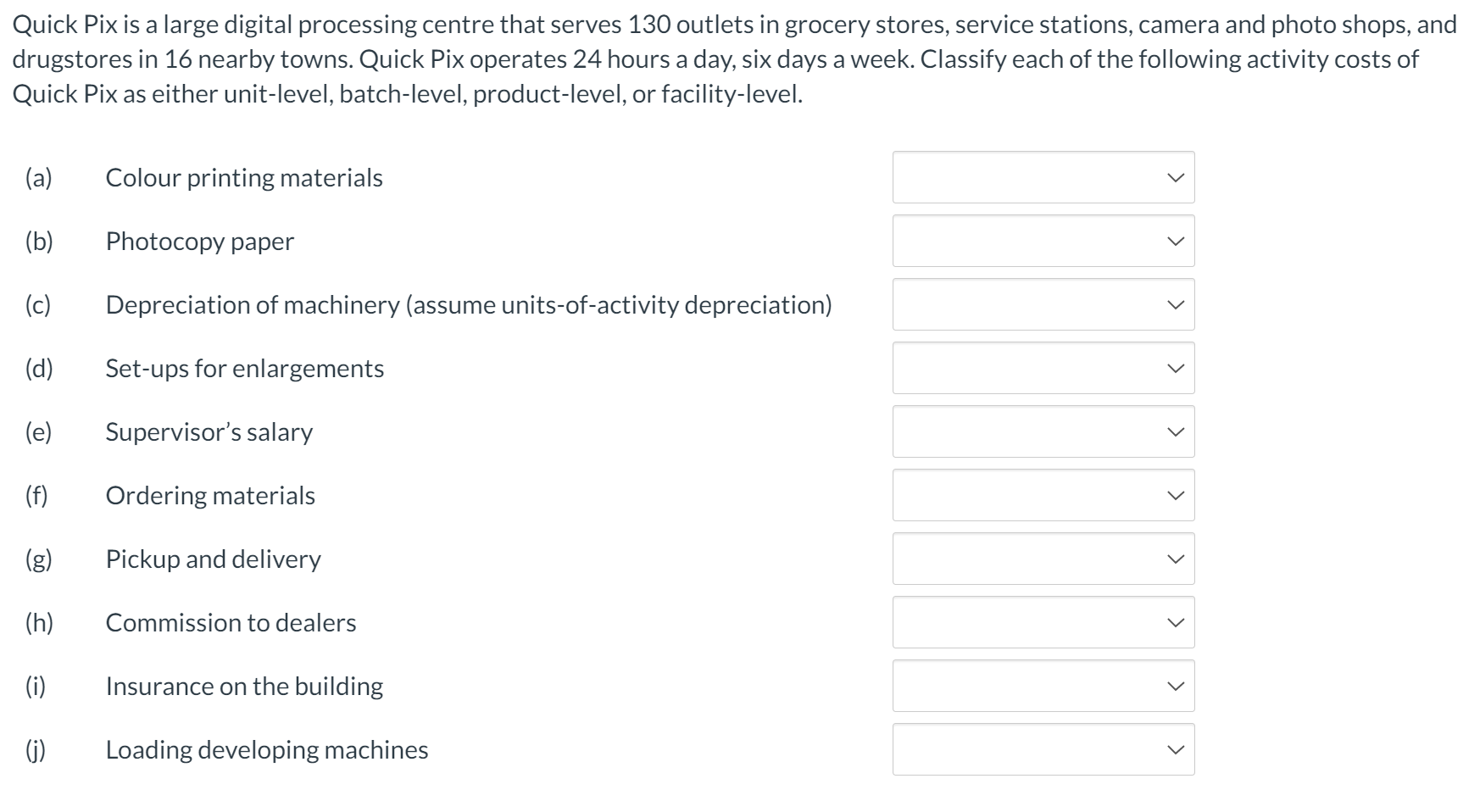Screen dimensions: 1480x812
Task: Open the dropdown next to Set-ups for enlargements
Action: 1042,368
